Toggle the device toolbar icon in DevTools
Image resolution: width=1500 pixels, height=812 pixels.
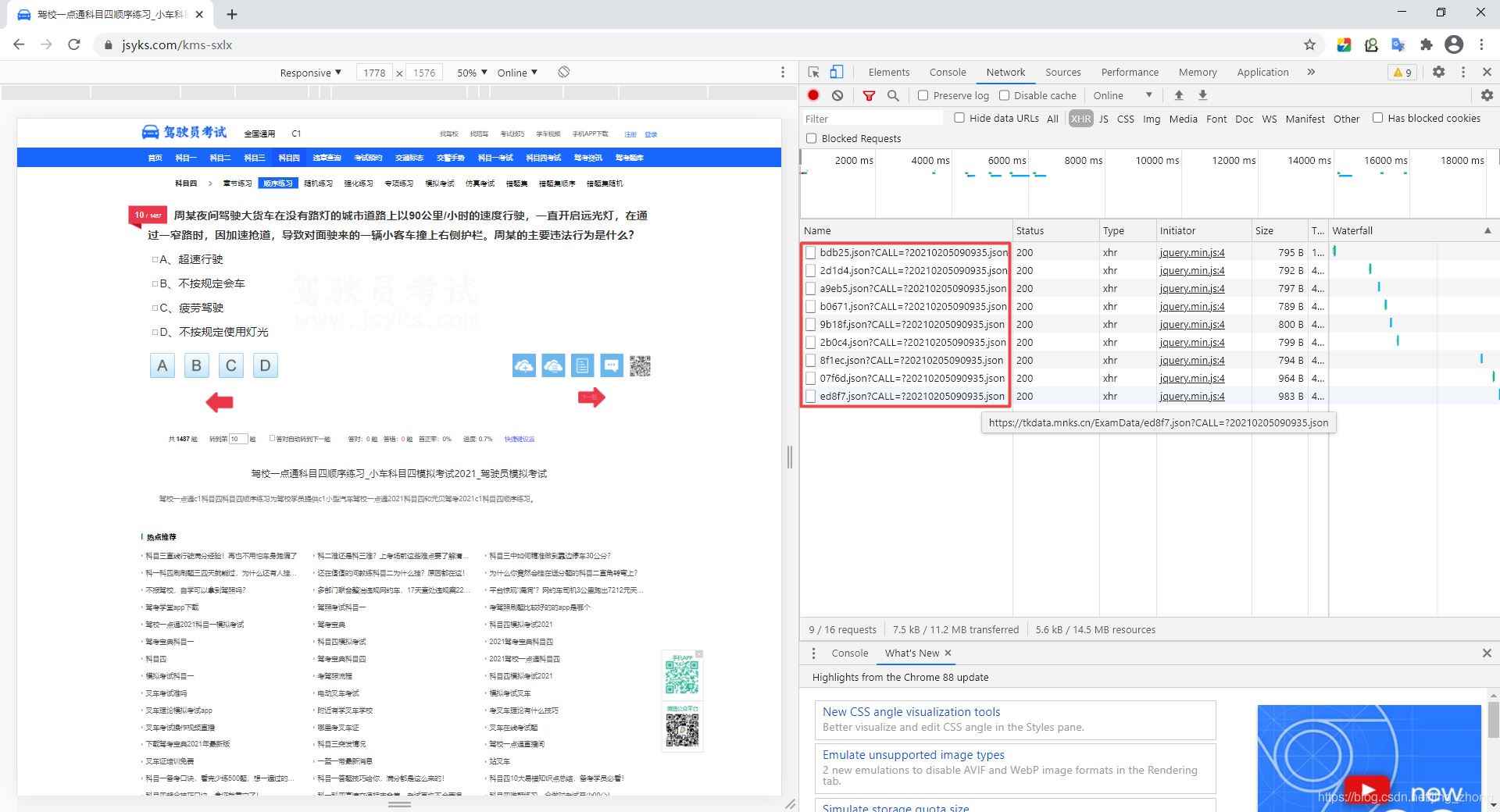click(x=836, y=72)
